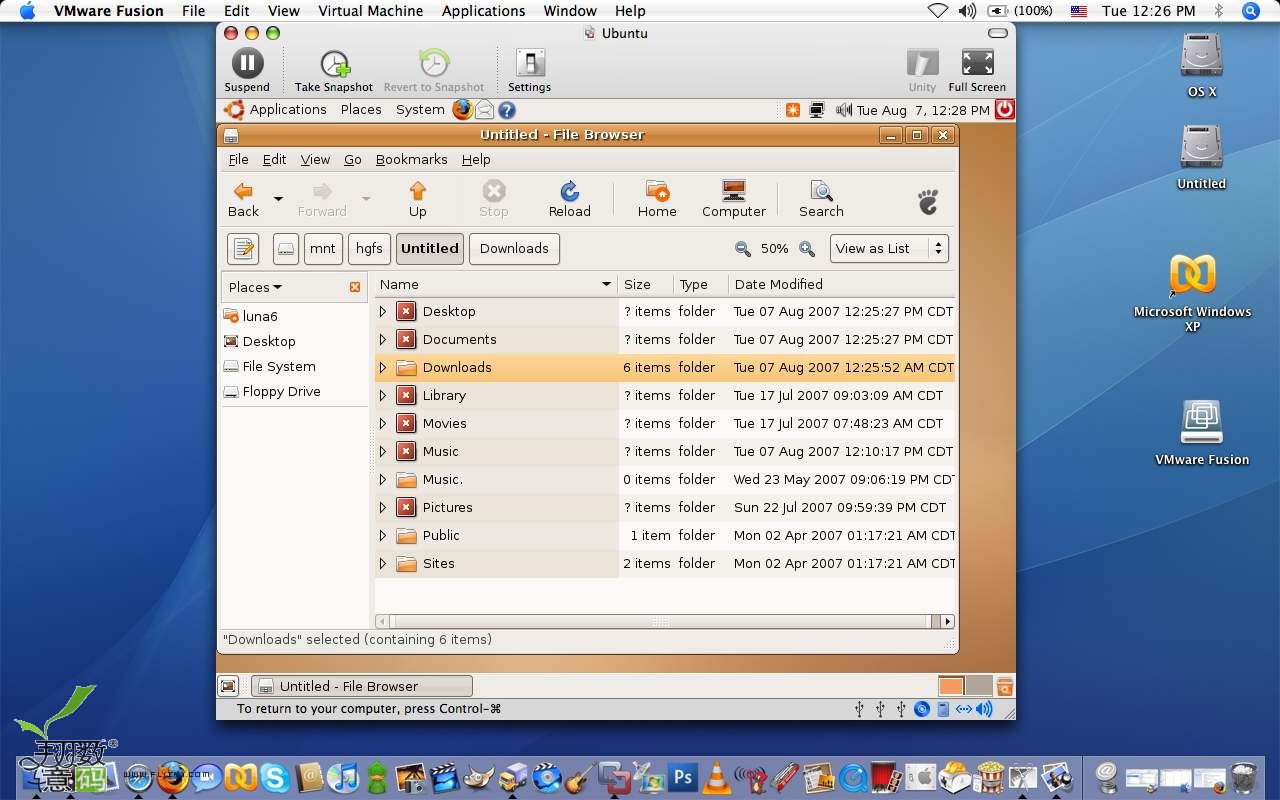Switch to the first orange workspace
The height and width of the screenshot is (800, 1280).
pos(951,686)
